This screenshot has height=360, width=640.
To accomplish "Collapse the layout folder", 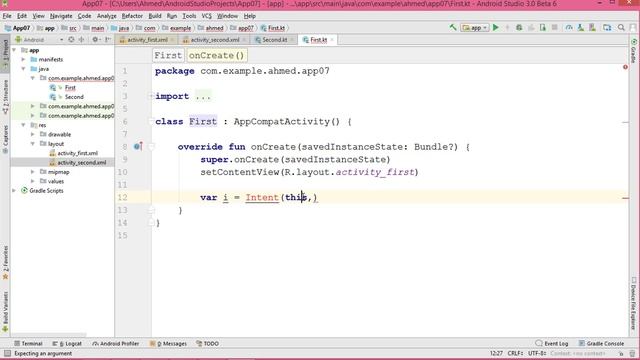I will tap(33, 144).
